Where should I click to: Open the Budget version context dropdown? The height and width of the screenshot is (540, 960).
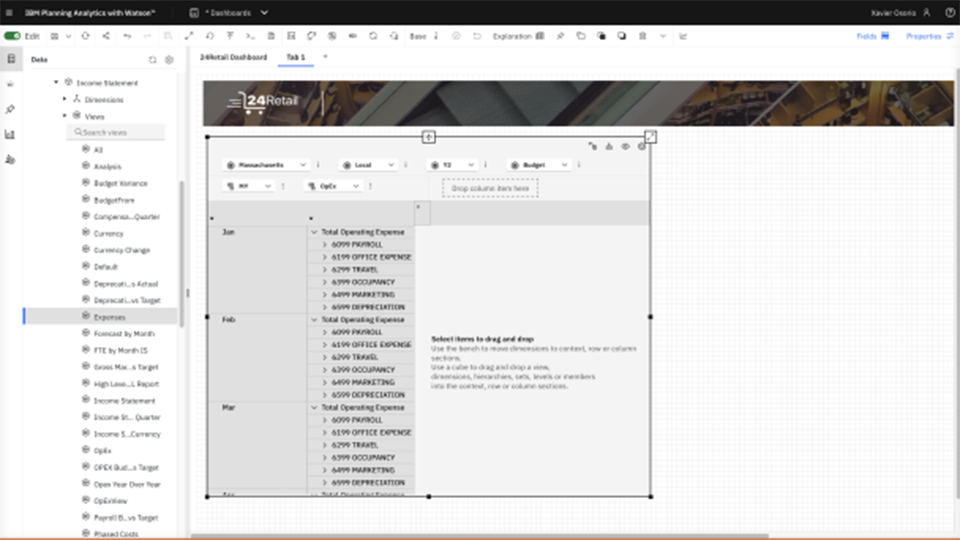(x=539, y=165)
